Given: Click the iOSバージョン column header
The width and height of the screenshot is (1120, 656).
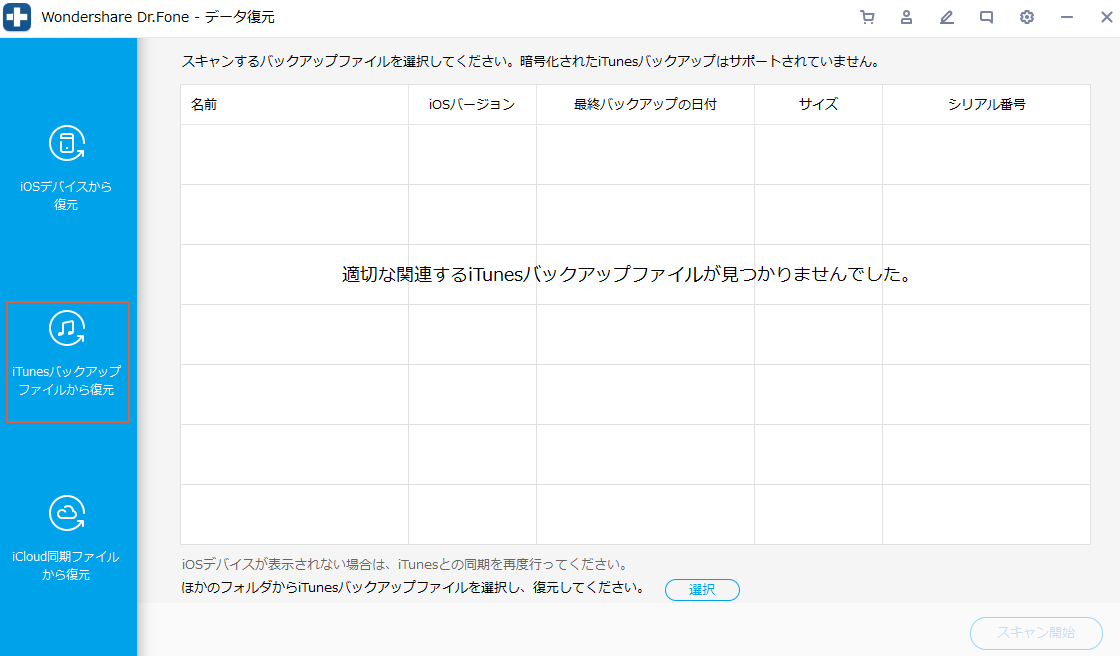Looking at the screenshot, I should (471, 104).
